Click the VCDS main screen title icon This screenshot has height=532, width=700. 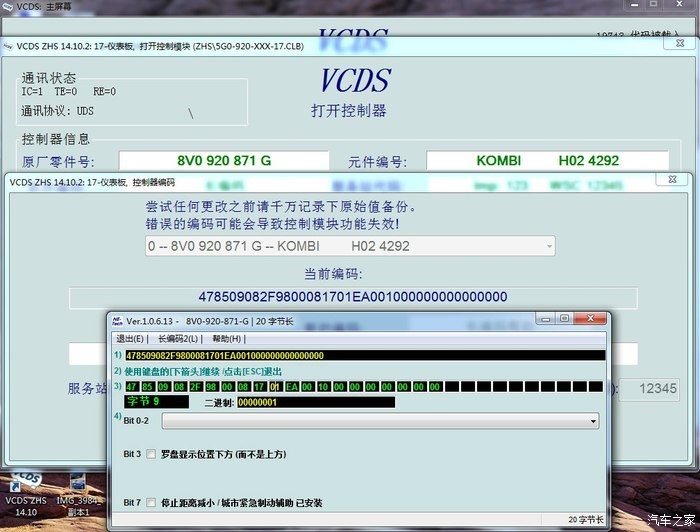(8, 6)
